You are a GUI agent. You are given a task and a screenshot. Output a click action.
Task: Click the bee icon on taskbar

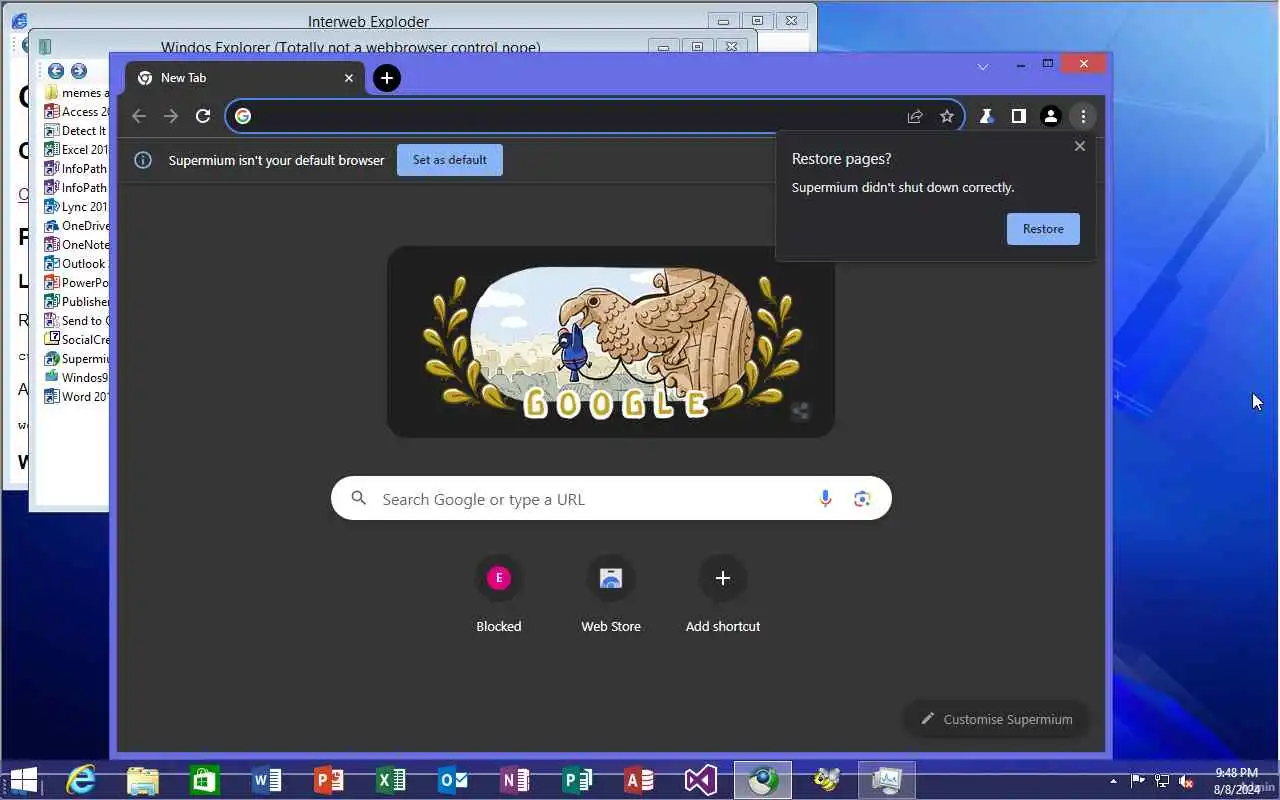(826, 780)
